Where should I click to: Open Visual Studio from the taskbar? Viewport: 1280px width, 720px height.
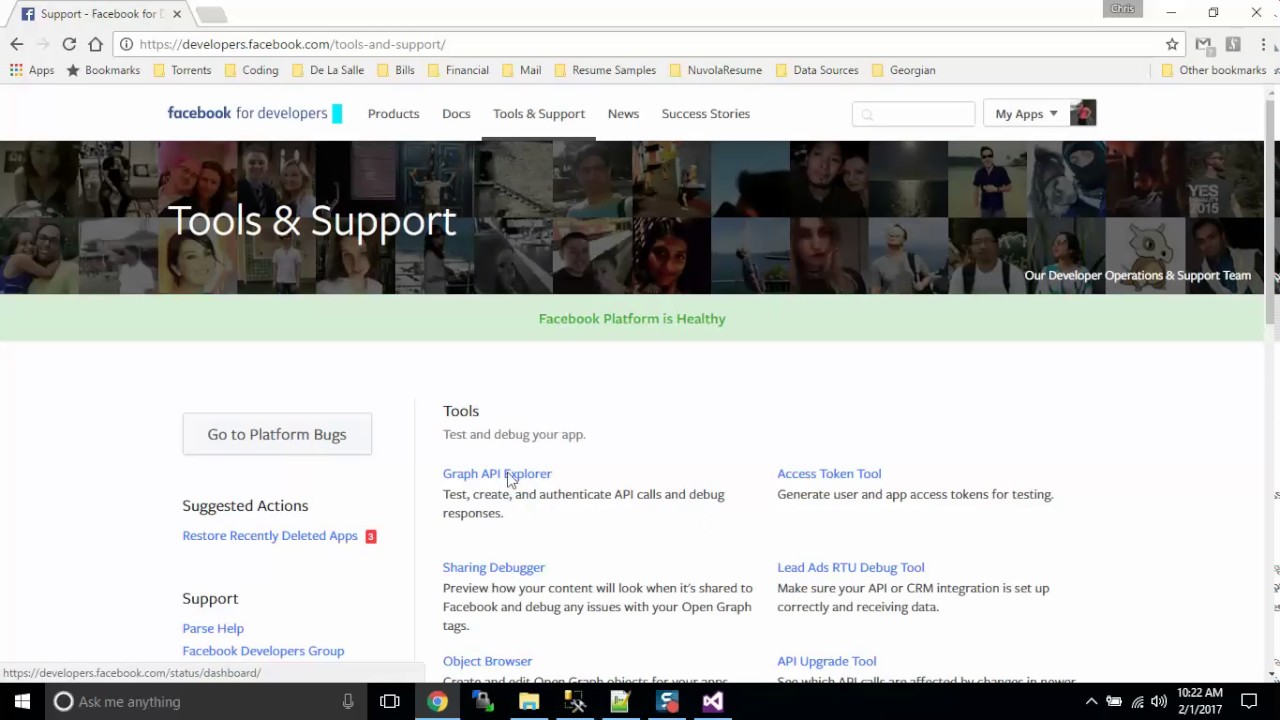point(712,701)
